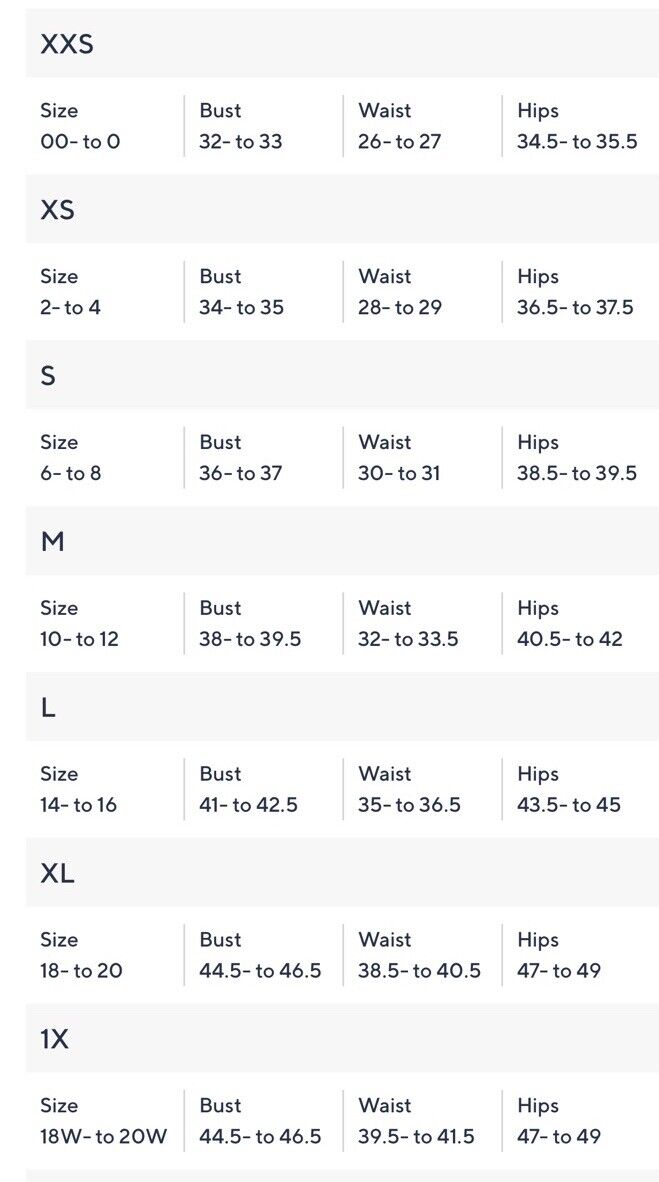This screenshot has width=659, height=1182.
Task: Select waist value 32- to 33.5
Action: [x=409, y=639]
